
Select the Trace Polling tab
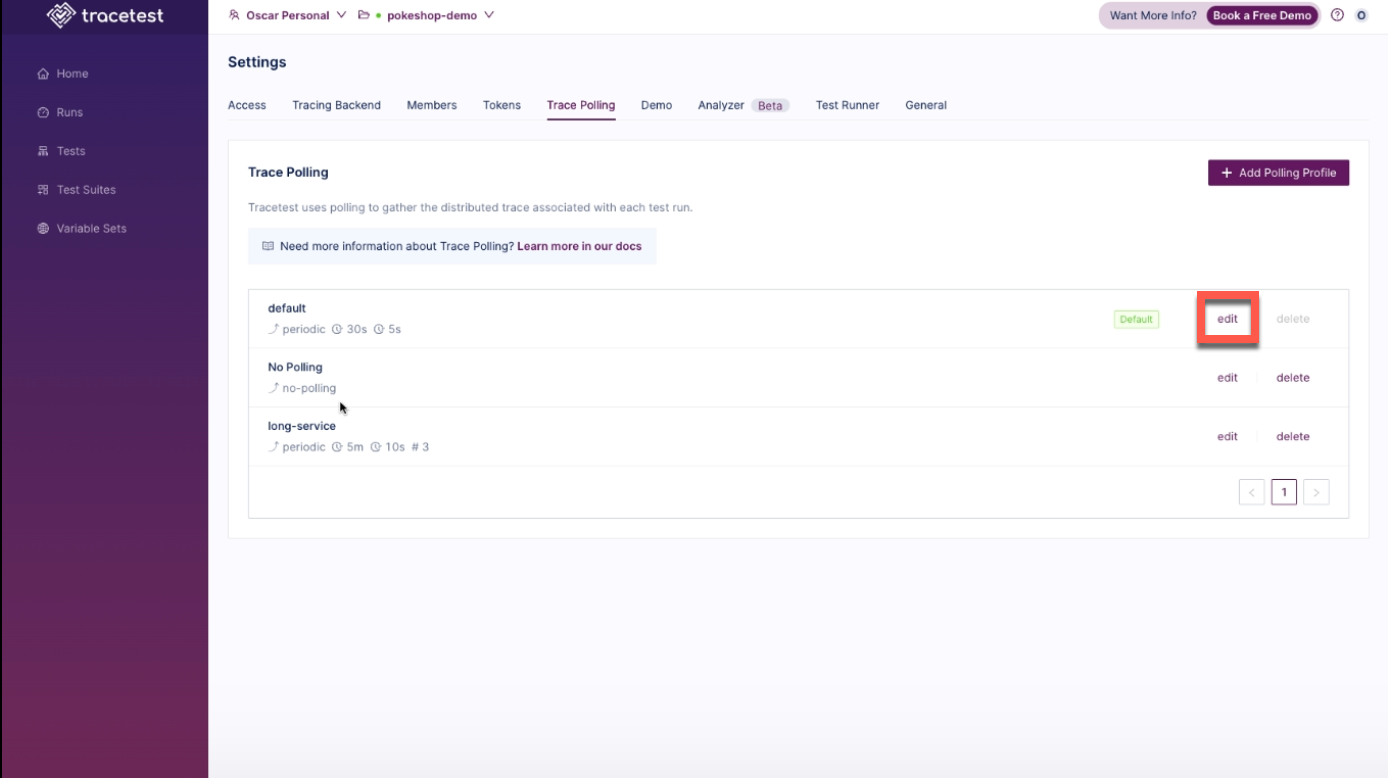[x=581, y=105]
